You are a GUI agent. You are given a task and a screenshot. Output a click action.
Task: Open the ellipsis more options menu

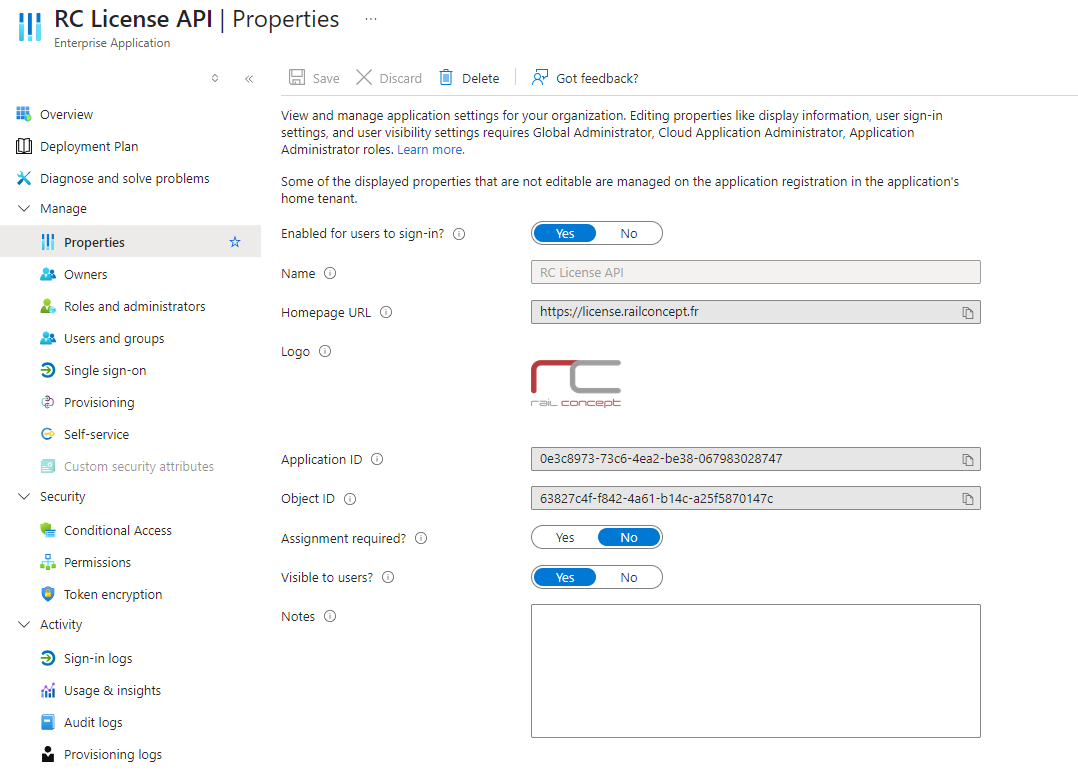point(371,19)
